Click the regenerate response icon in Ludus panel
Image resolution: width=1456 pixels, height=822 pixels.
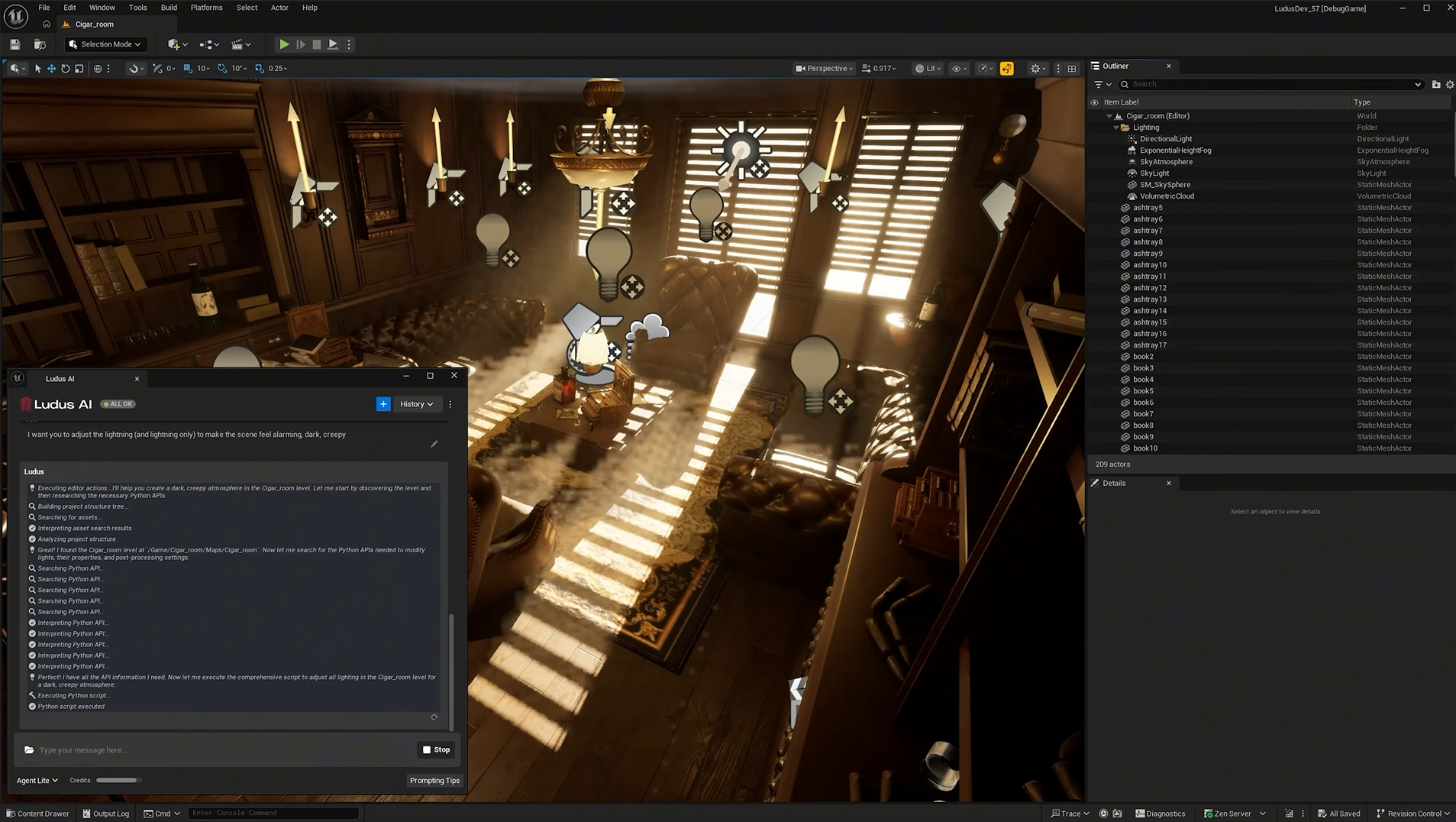(434, 717)
